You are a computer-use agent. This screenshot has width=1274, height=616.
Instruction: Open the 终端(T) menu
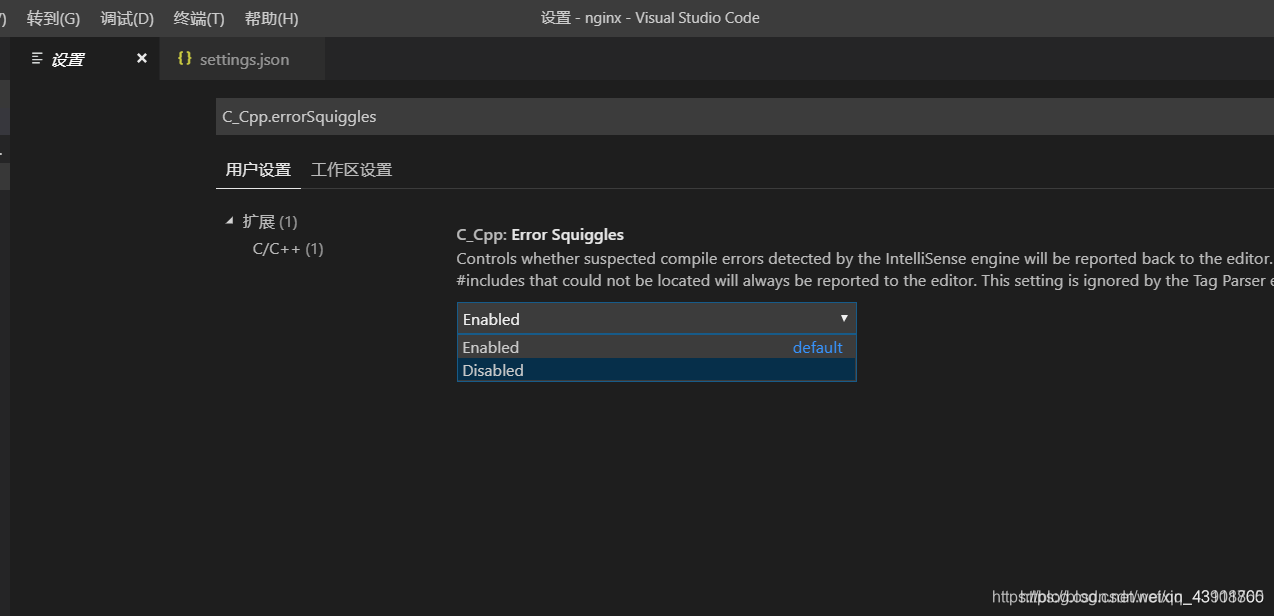click(x=199, y=18)
